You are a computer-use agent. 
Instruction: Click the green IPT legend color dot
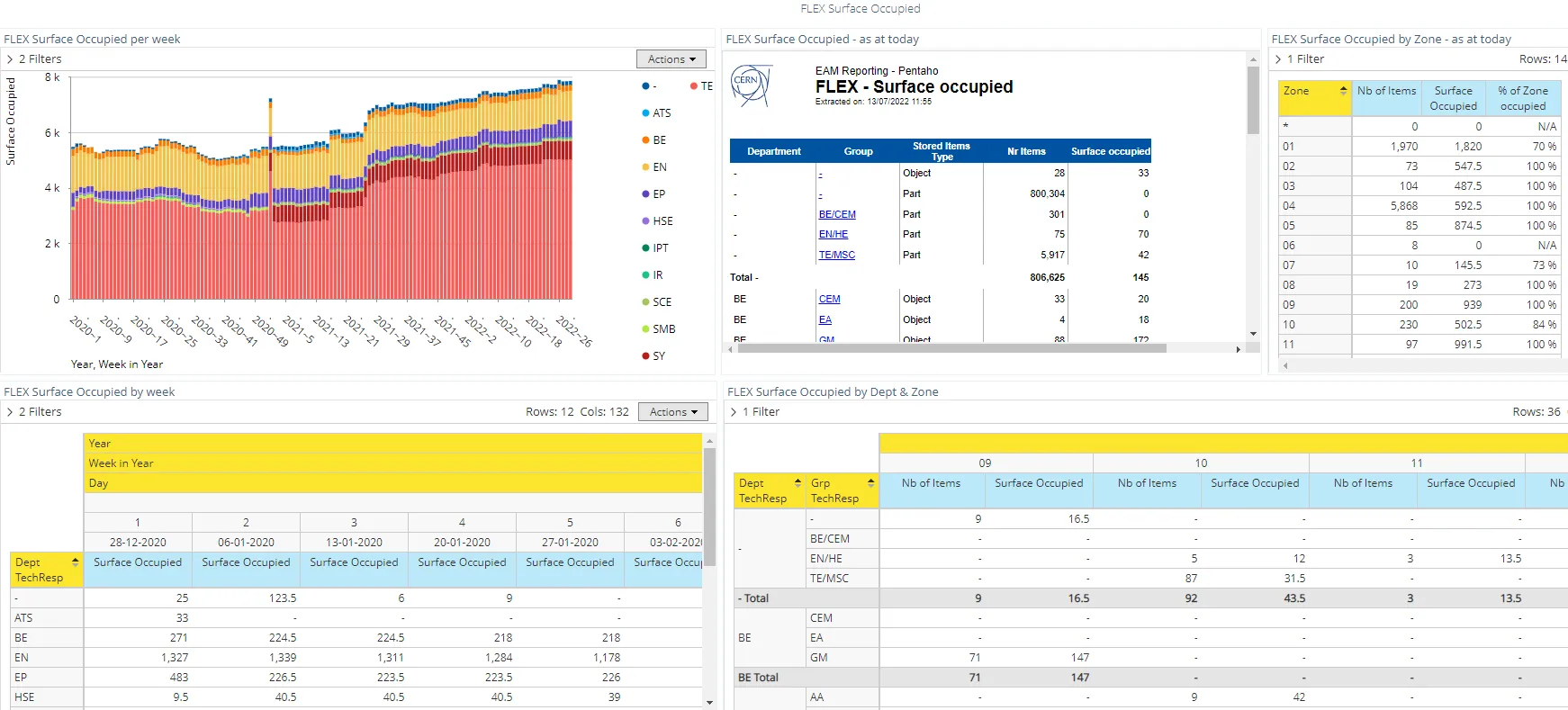coord(645,248)
